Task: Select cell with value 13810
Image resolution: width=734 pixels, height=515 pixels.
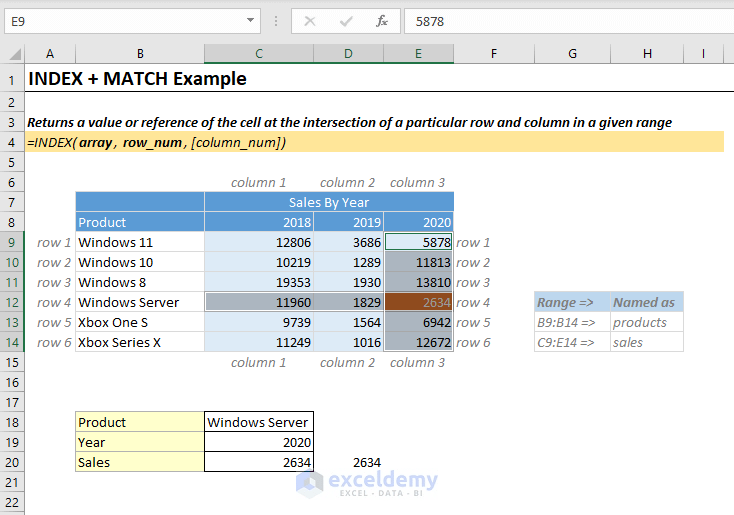Action: [x=418, y=283]
